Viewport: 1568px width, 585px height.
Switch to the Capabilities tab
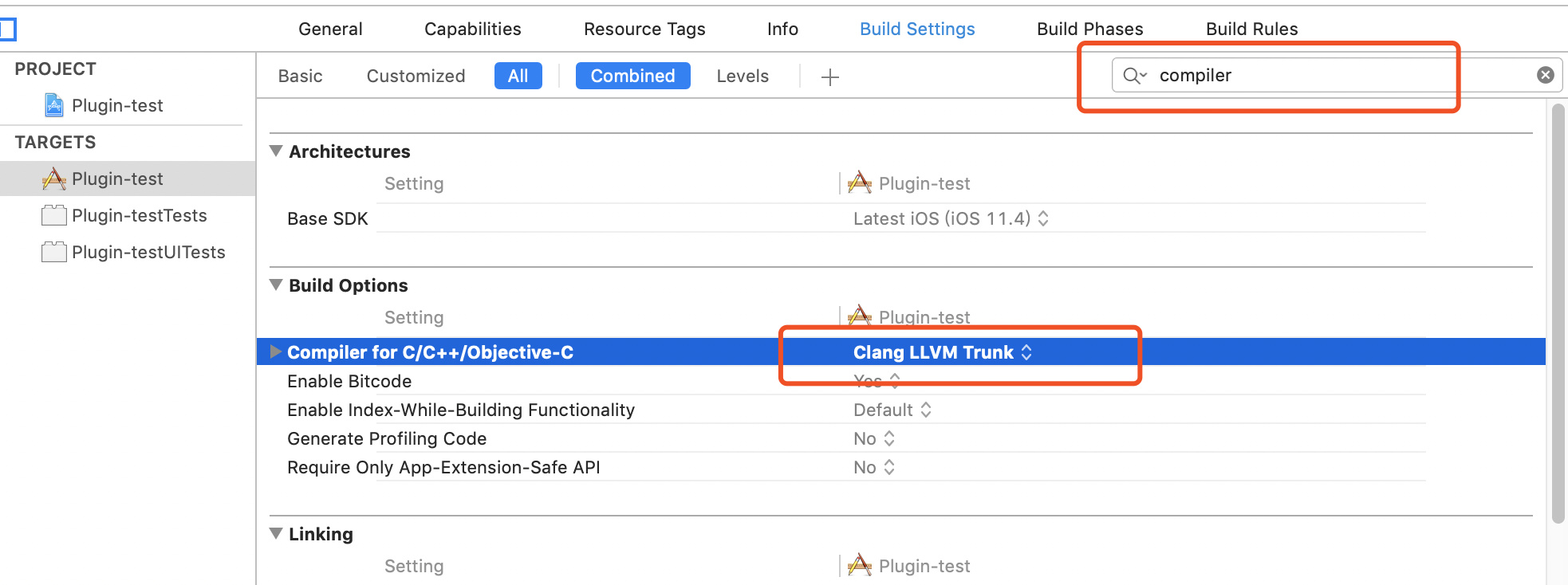coord(472,29)
